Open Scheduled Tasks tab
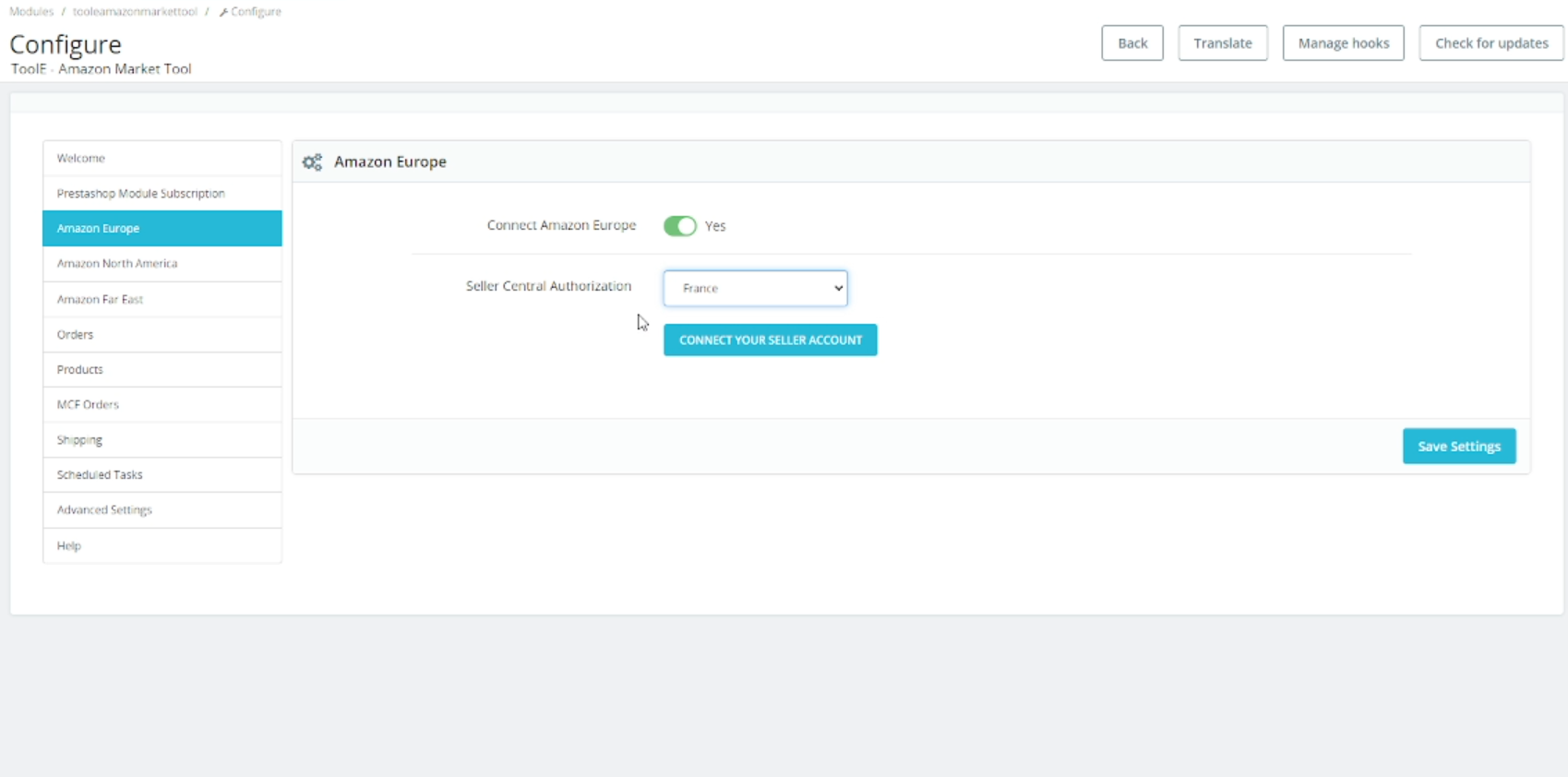Screen dimensions: 1568x777 pyautogui.click(x=162, y=474)
